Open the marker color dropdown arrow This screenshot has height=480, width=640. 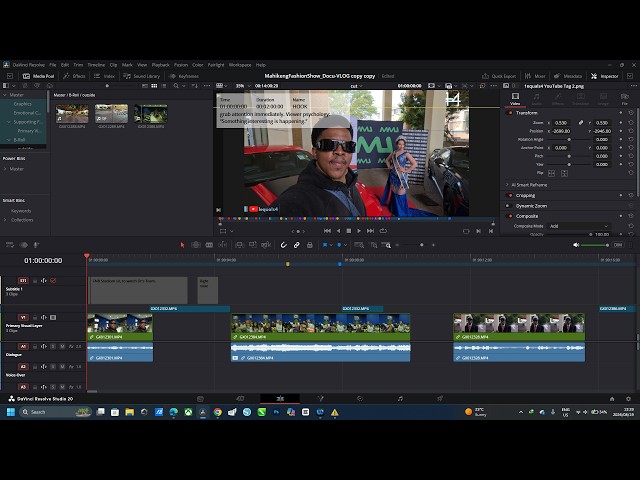(345, 245)
